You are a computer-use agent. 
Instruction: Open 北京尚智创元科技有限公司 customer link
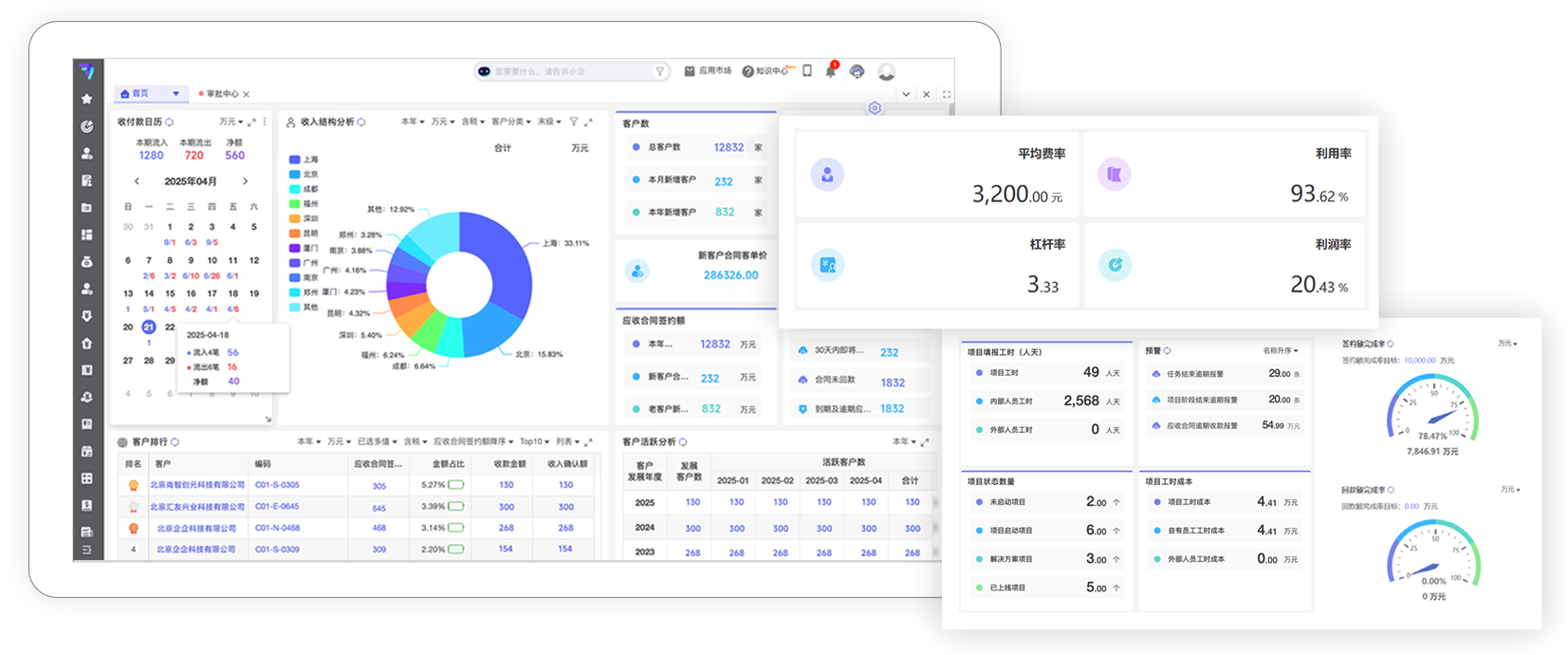197,485
